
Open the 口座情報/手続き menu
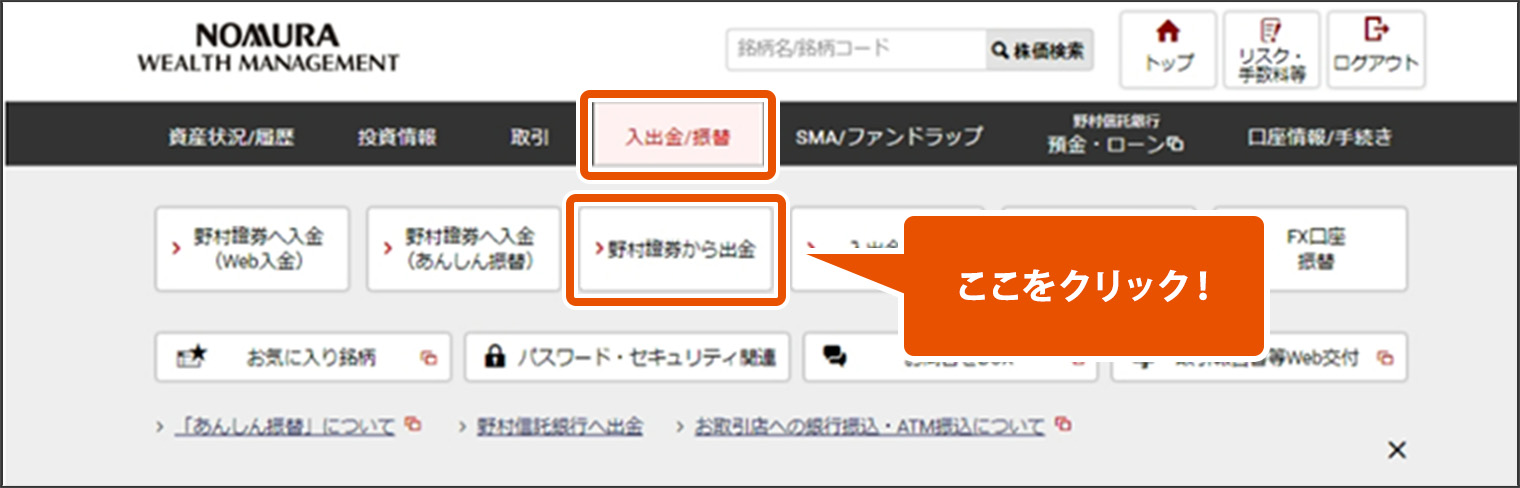click(x=1319, y=137)
